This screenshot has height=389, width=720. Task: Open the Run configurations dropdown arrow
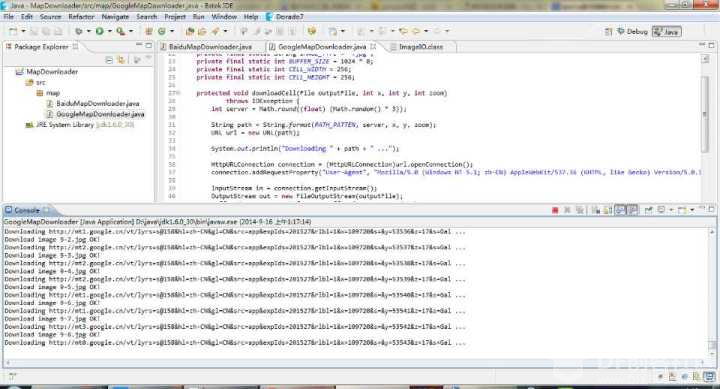pyautogui.click(x=110, y=31)
